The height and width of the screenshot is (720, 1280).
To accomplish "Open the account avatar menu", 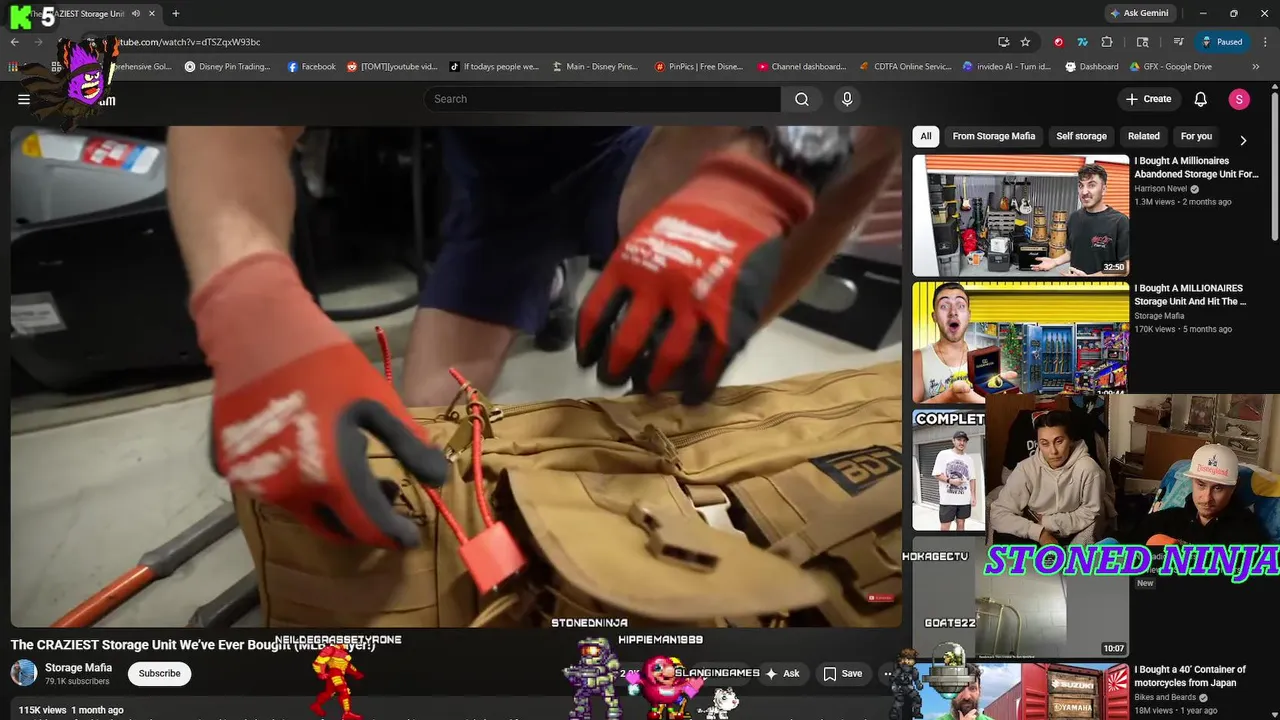I will pyautogui.click(x=1239, y=99).
